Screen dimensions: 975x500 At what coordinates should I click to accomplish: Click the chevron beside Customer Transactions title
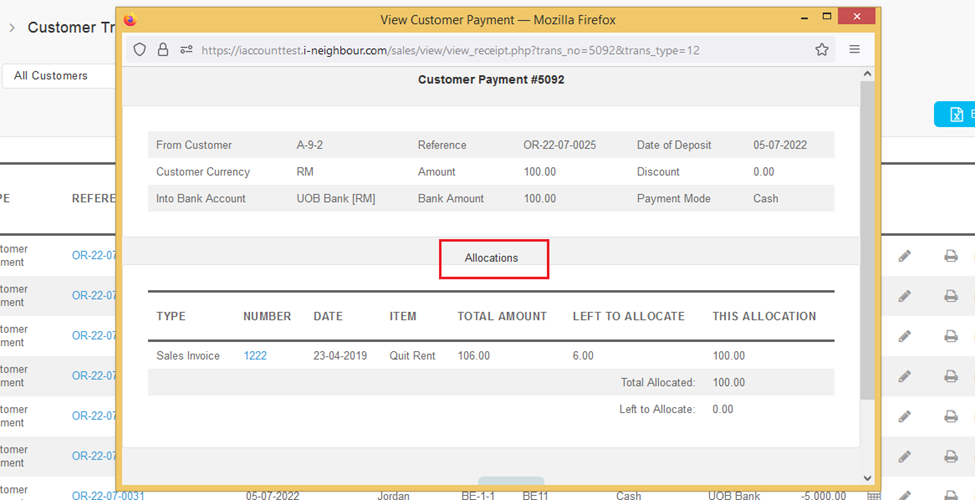coord(12,28)
